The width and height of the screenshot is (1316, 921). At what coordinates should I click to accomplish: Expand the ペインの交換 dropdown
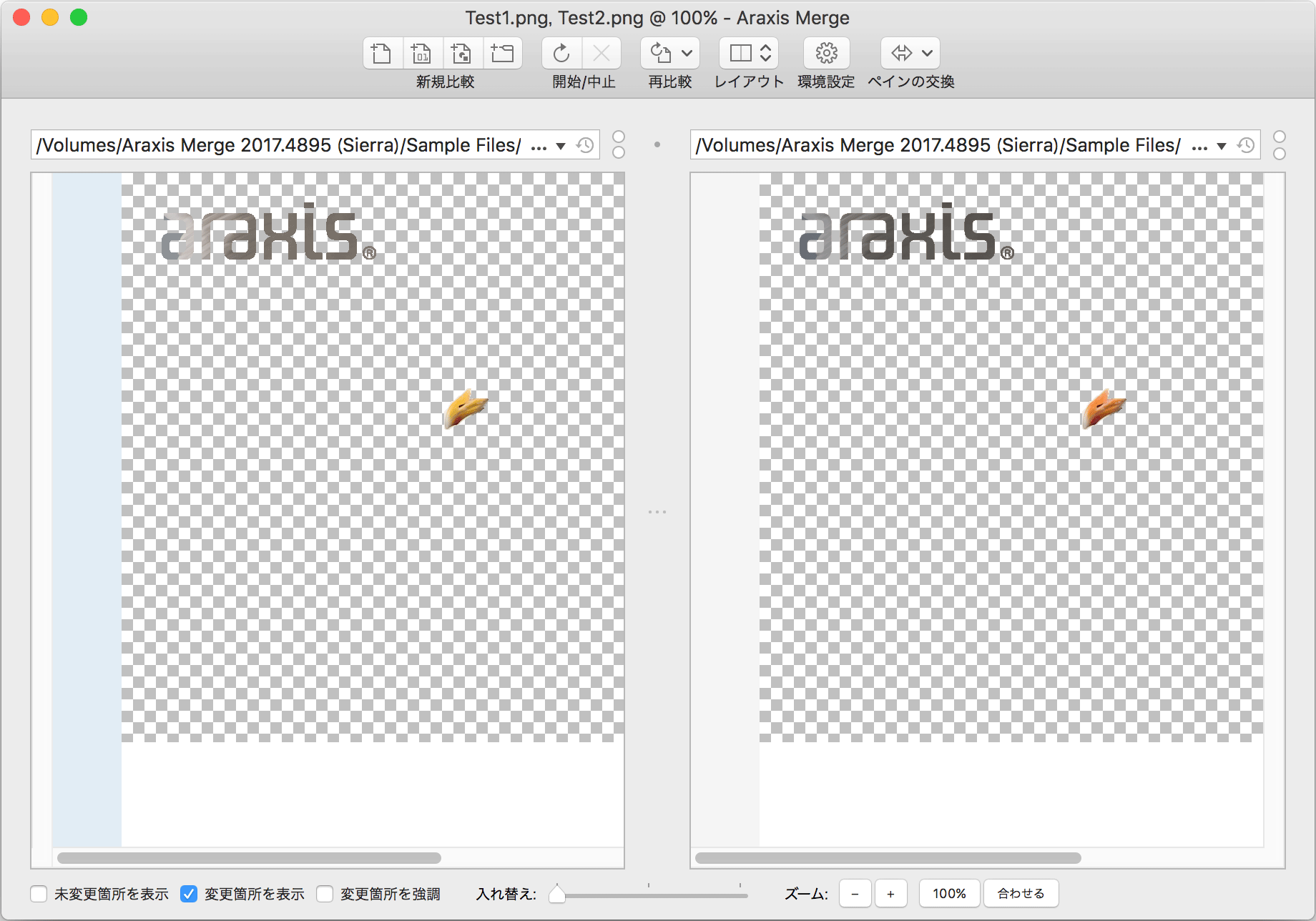tap(927, 54)
